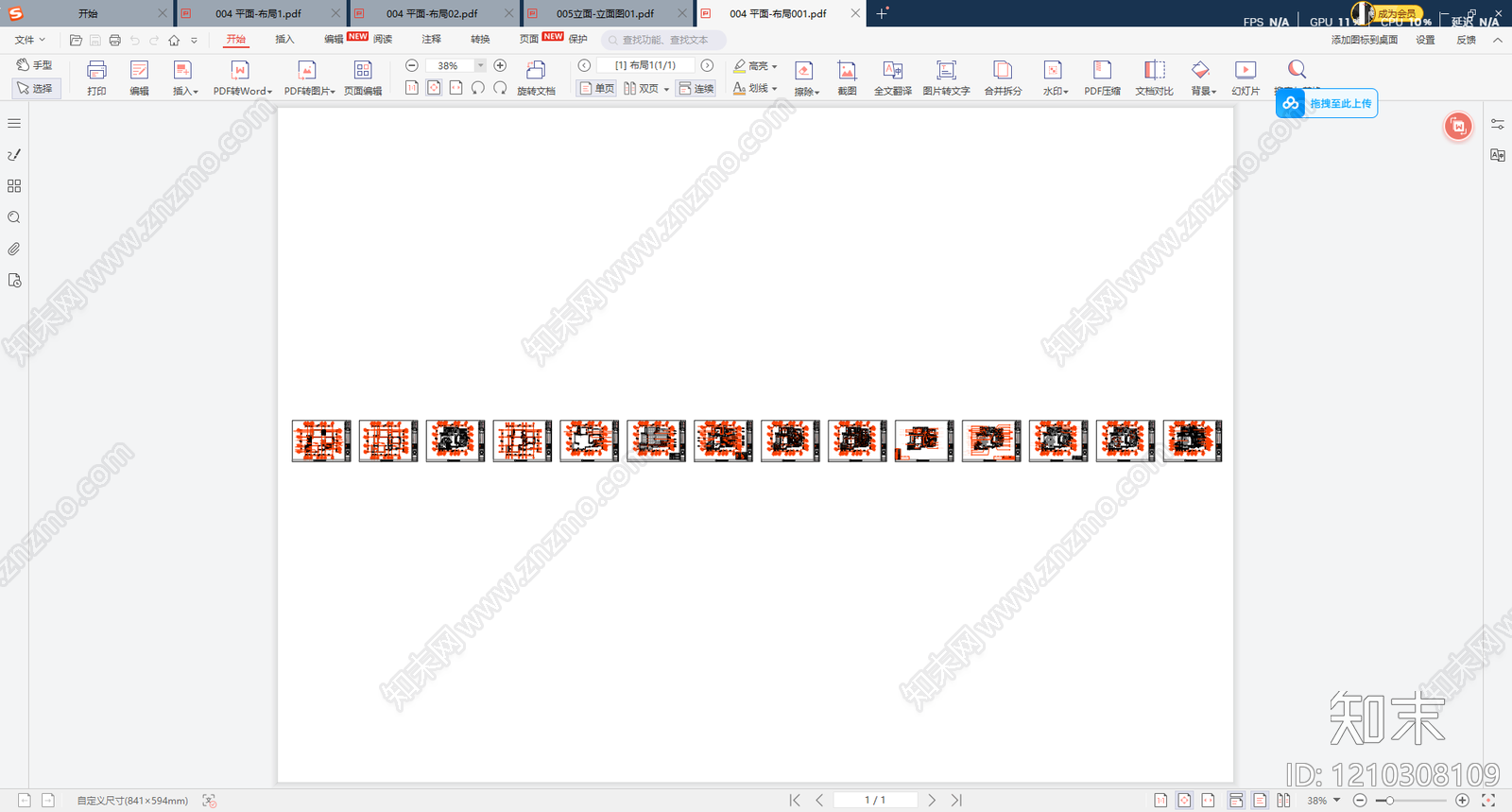Open the File menu dropdown

coord(29,40)
